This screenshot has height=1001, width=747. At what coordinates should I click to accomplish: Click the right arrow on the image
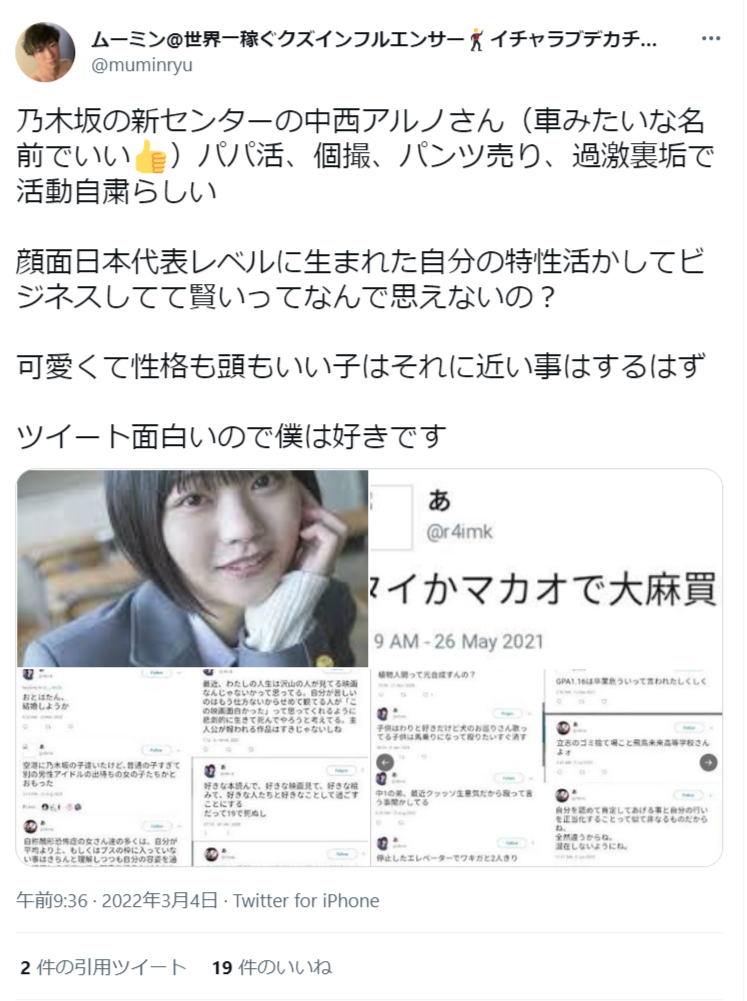pyautogui.click(x=709, y=762)
